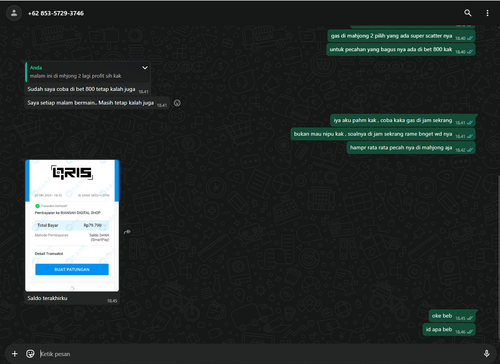
Task: Select message 'Sudah saya coba di bet 800'
Action: pos(88,89)
